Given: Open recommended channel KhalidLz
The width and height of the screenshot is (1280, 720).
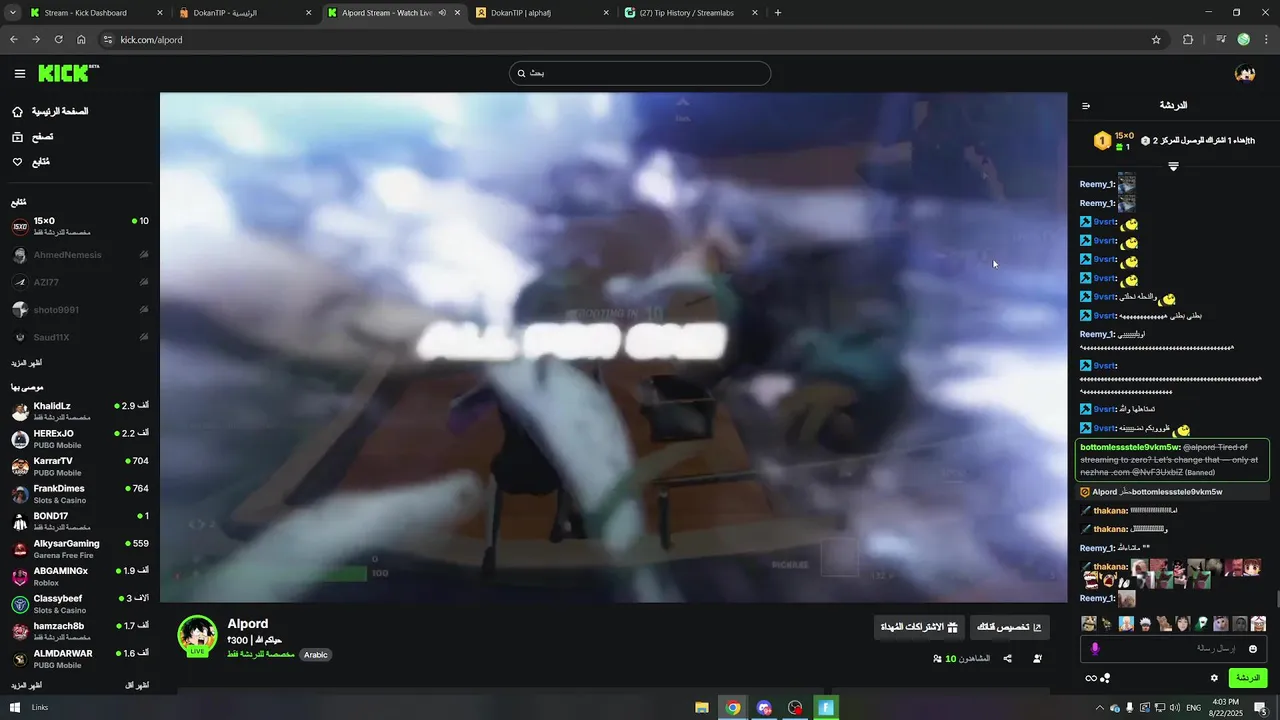Looking at the screenshot, I should (x=80, y=411).
